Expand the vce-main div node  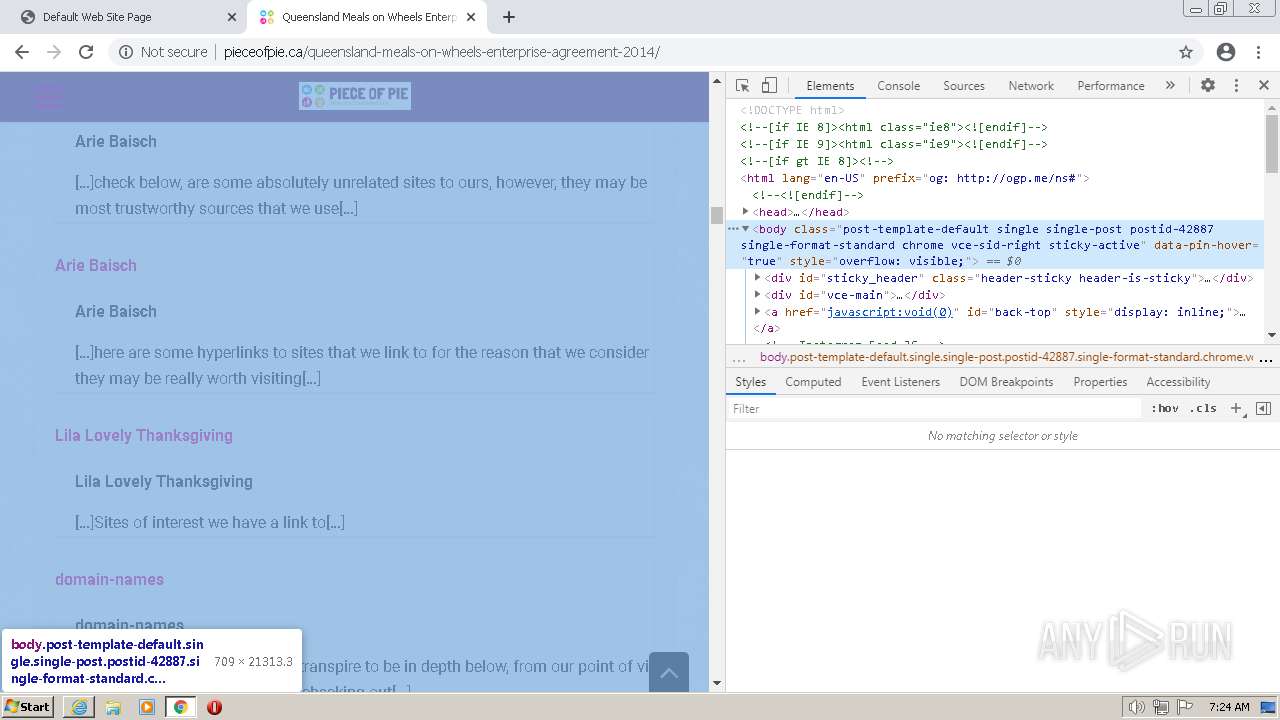pyautogui.click(x=758, y=295)
